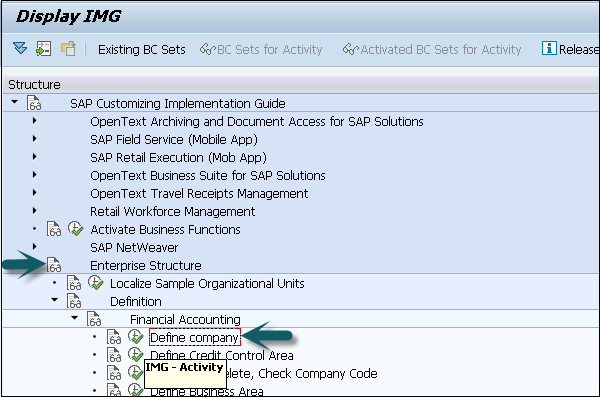This screenshot has height=397, width=600.
Task: Execute icon for Localize Sample Organizational Units
Action: pyautogui.click(x=95, y=283)
